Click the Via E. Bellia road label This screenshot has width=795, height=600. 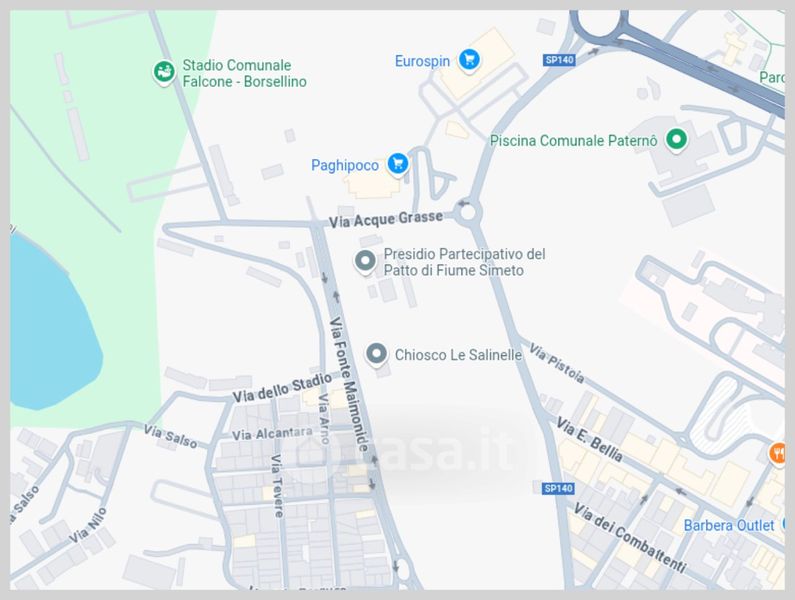coord(590,439)
